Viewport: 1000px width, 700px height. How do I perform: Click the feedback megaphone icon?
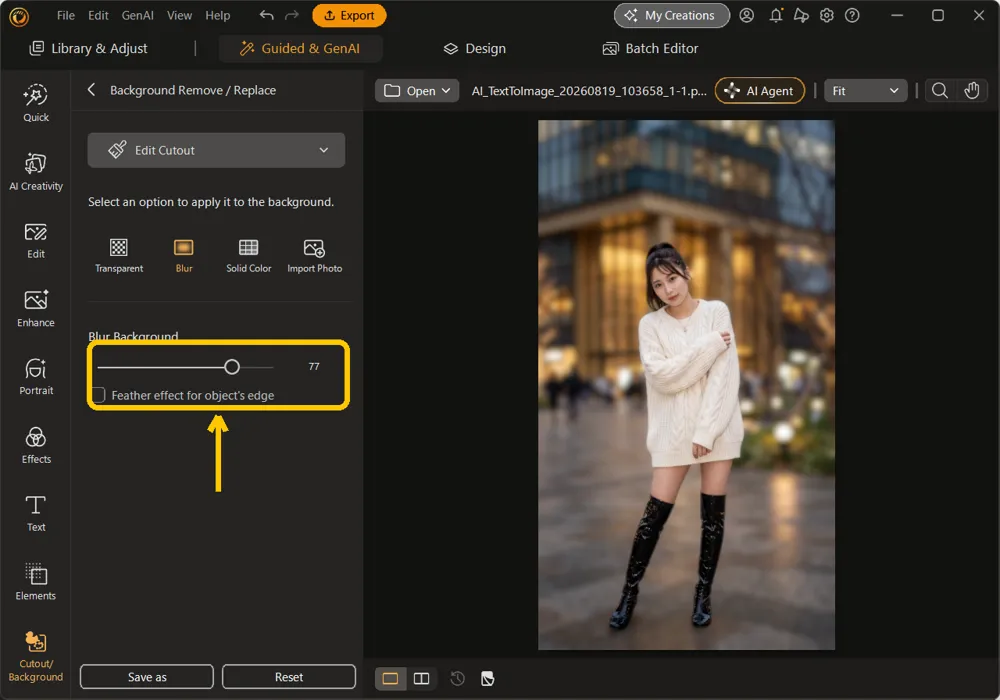point(801,15)
